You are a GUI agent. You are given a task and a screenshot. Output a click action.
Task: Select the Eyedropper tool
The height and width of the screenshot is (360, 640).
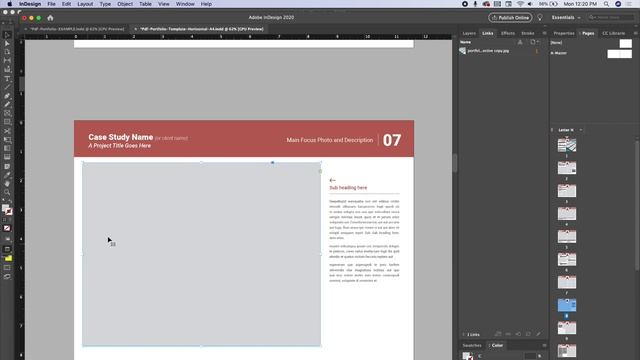point(7,175)
